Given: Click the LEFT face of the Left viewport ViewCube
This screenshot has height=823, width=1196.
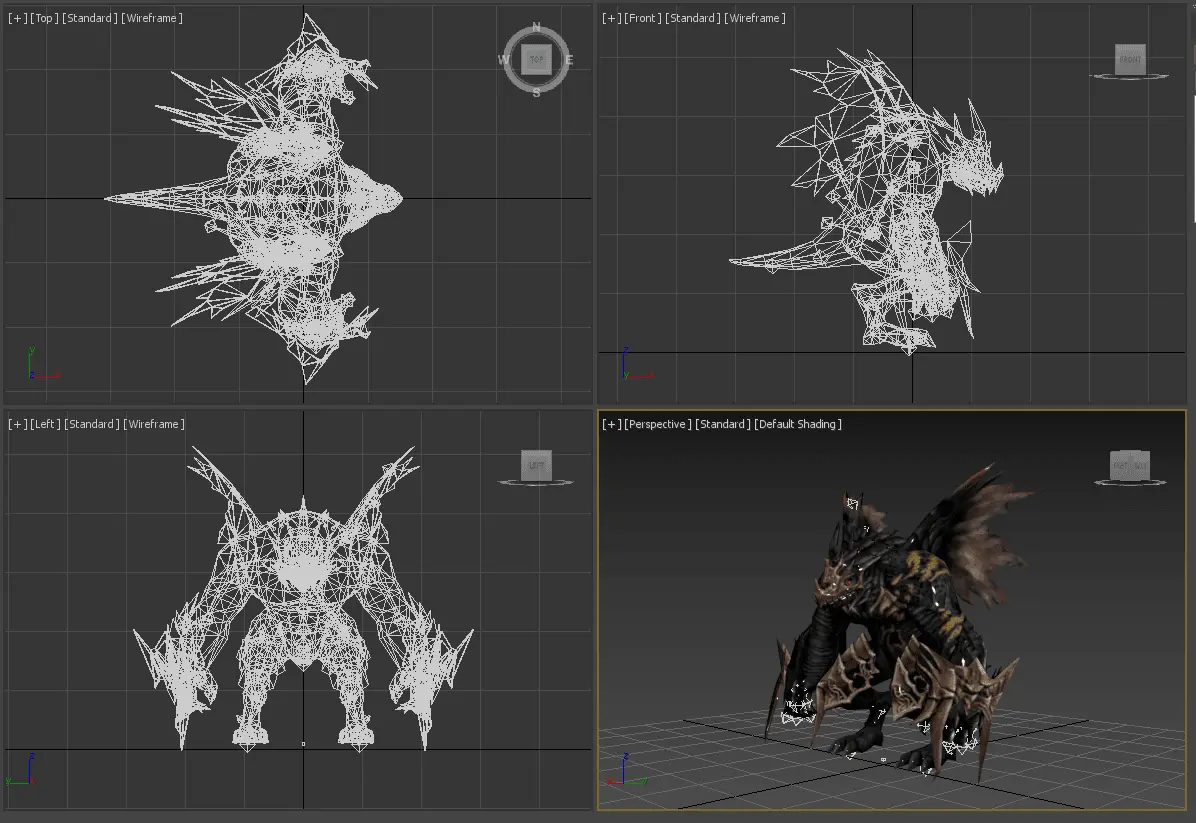Looking at the screenshot, I should (536, 465).
